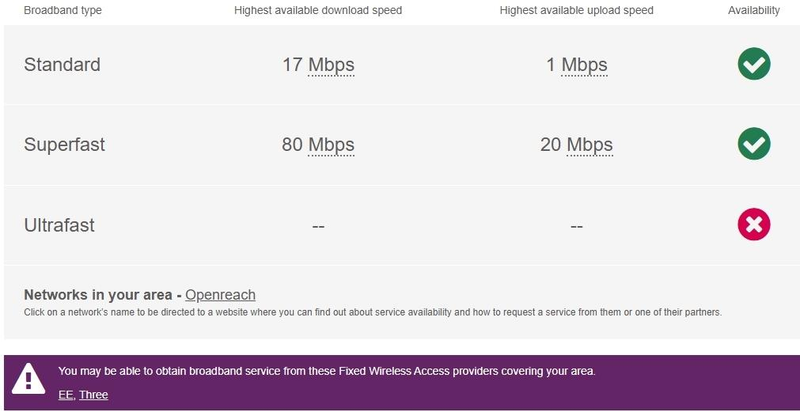
Task: Click the Mbps abbreviation beside 80
Action: coord(331,145)
